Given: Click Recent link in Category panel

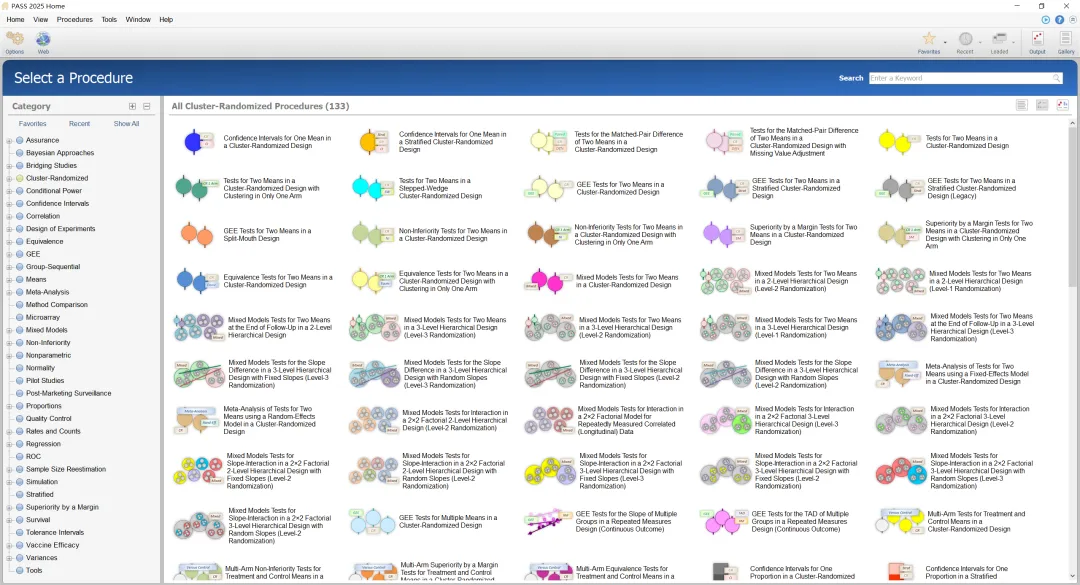Looking at the screenshot, I should coord(79,123).
